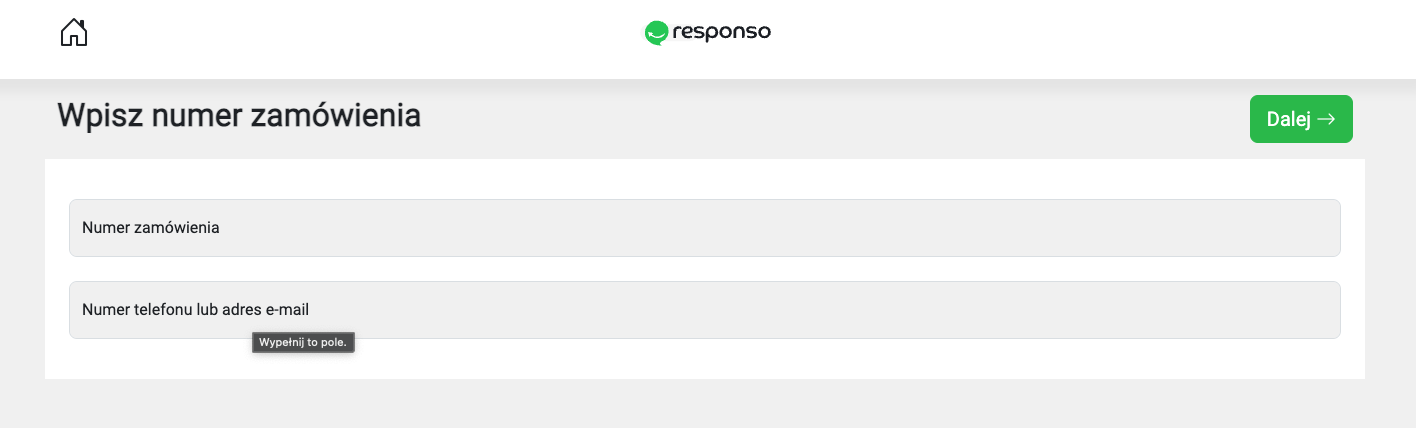Click the home icon in header

click(x=74, y=33)
